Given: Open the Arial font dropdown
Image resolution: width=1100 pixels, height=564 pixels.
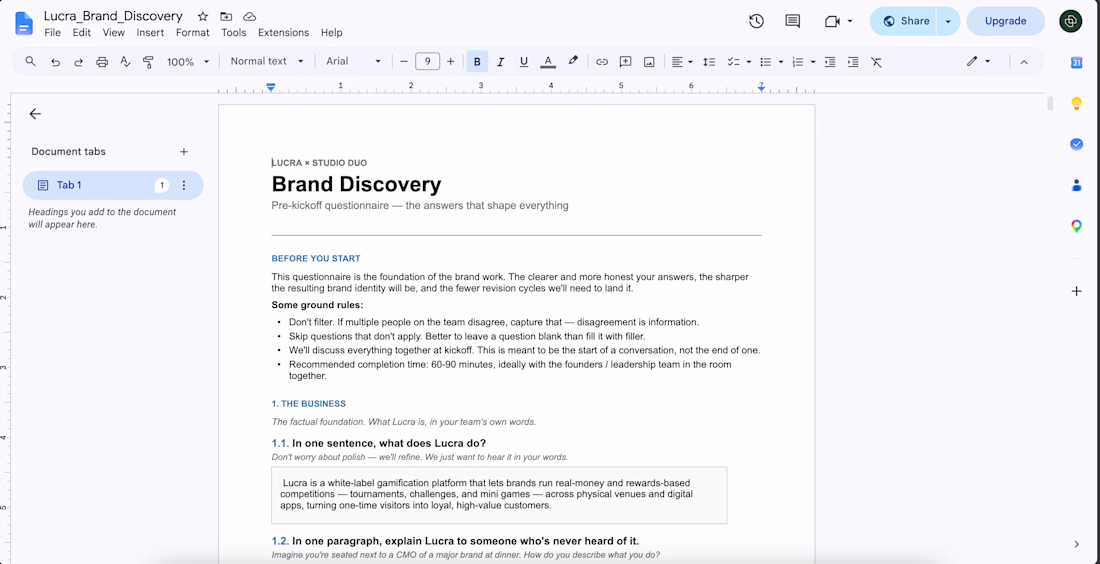Looking at the screenshot, I should (x=353, y=61).
